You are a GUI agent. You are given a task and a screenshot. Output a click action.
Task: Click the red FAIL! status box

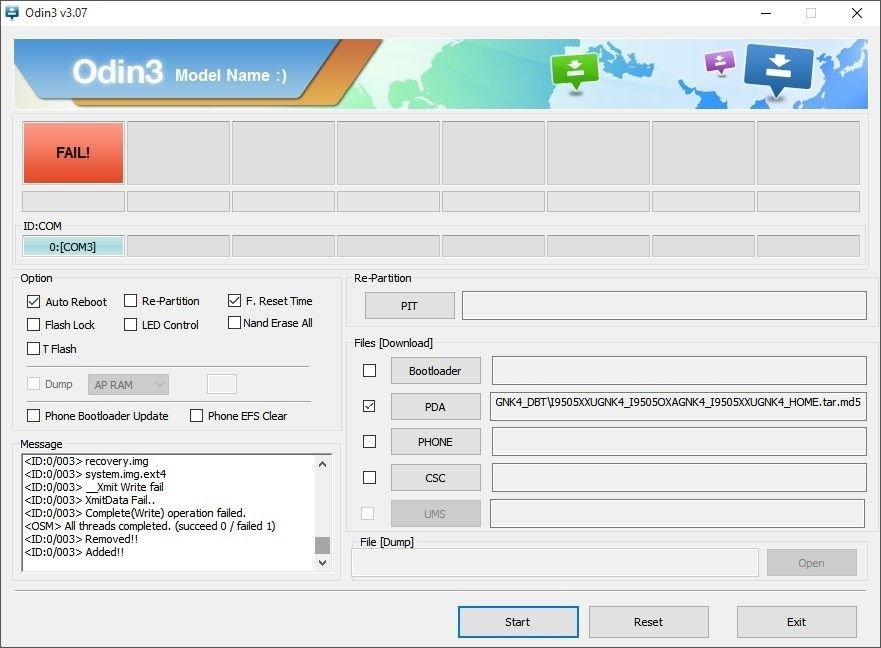[73, 153]
